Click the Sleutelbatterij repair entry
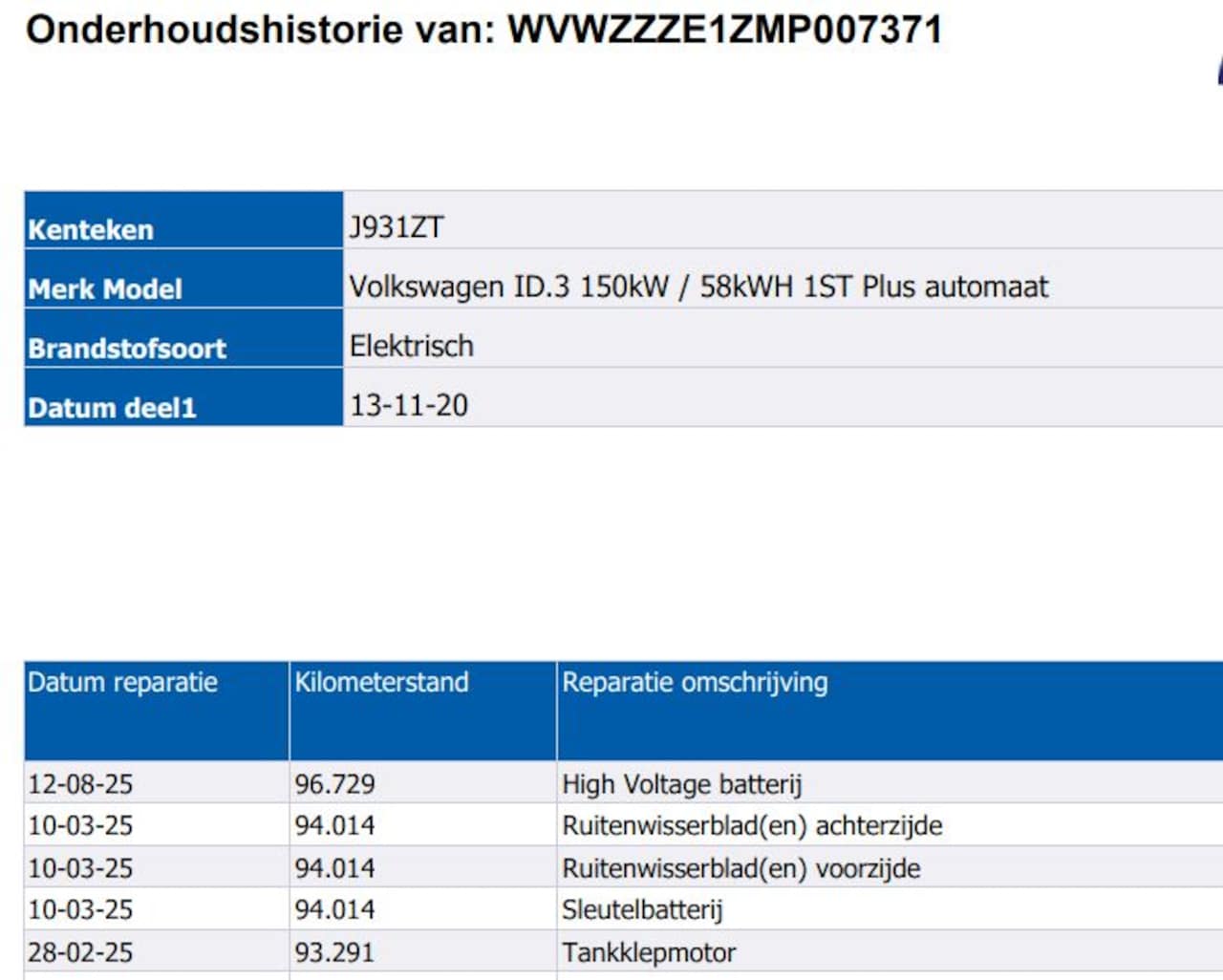Screen dimensions: 1223x980 (642, 909)
